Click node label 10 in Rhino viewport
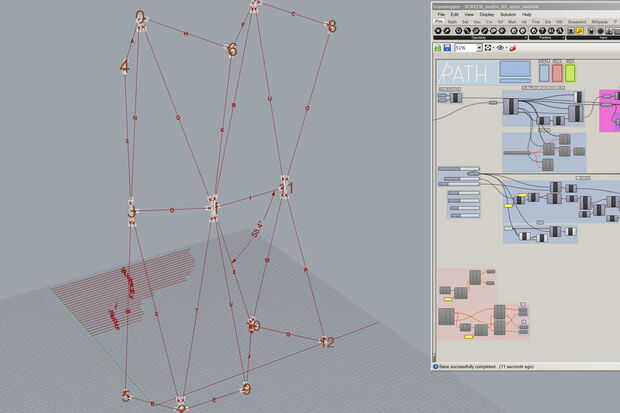This screenshot has height=413, width=620. [254, 326]
